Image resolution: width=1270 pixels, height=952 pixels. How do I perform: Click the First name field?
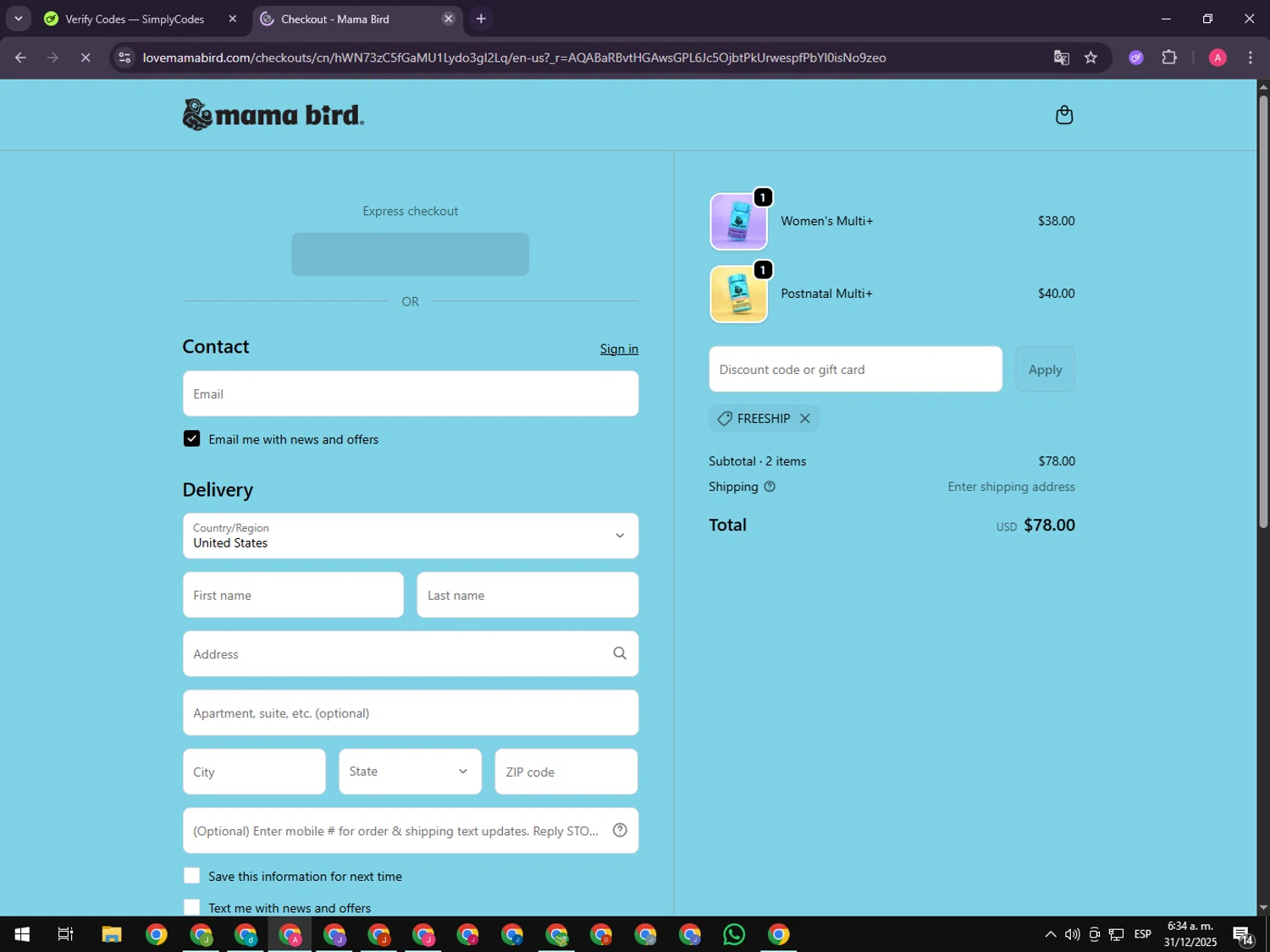click(293, 595)
